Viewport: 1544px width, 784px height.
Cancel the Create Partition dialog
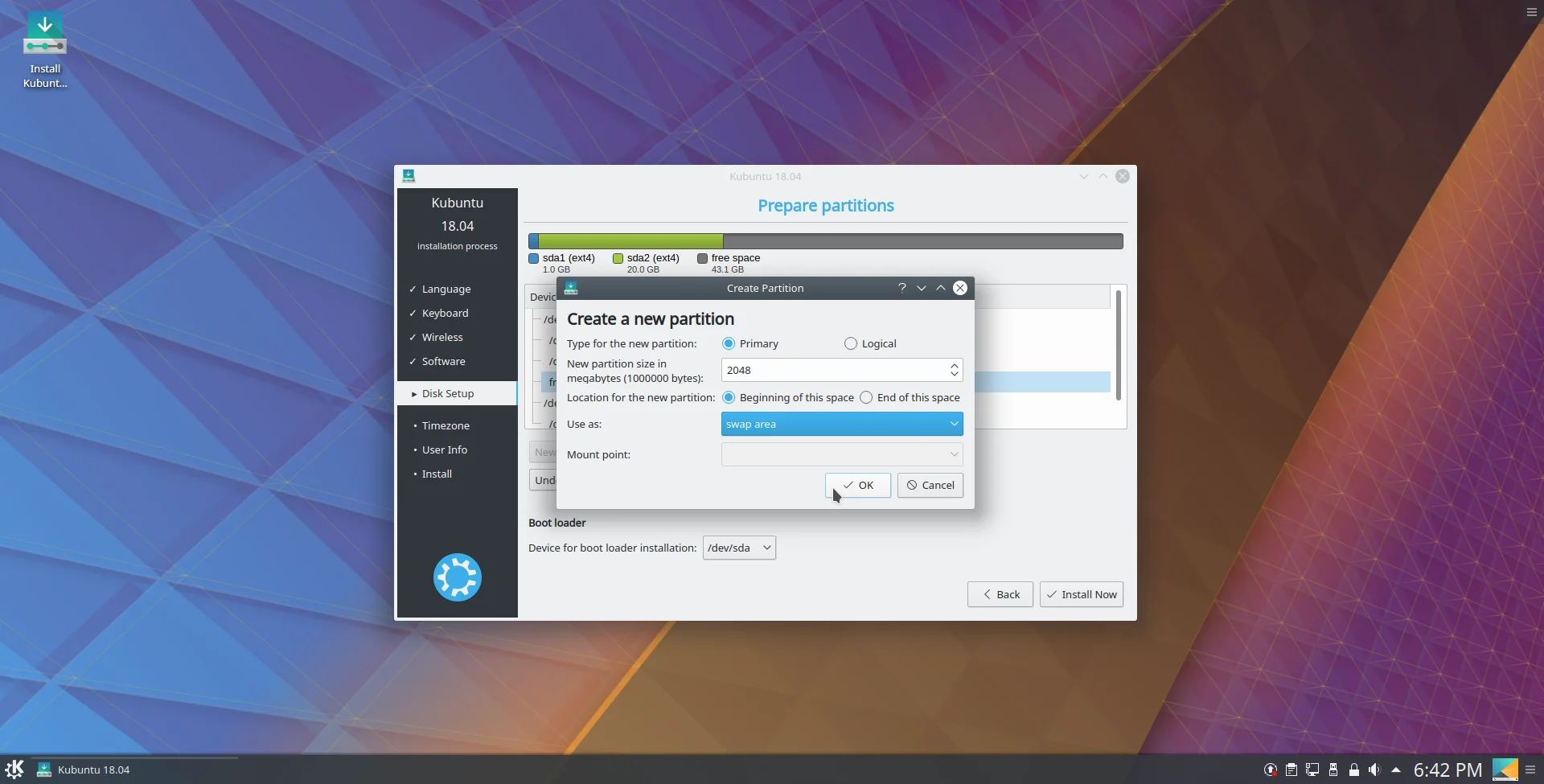coord(930,485)
